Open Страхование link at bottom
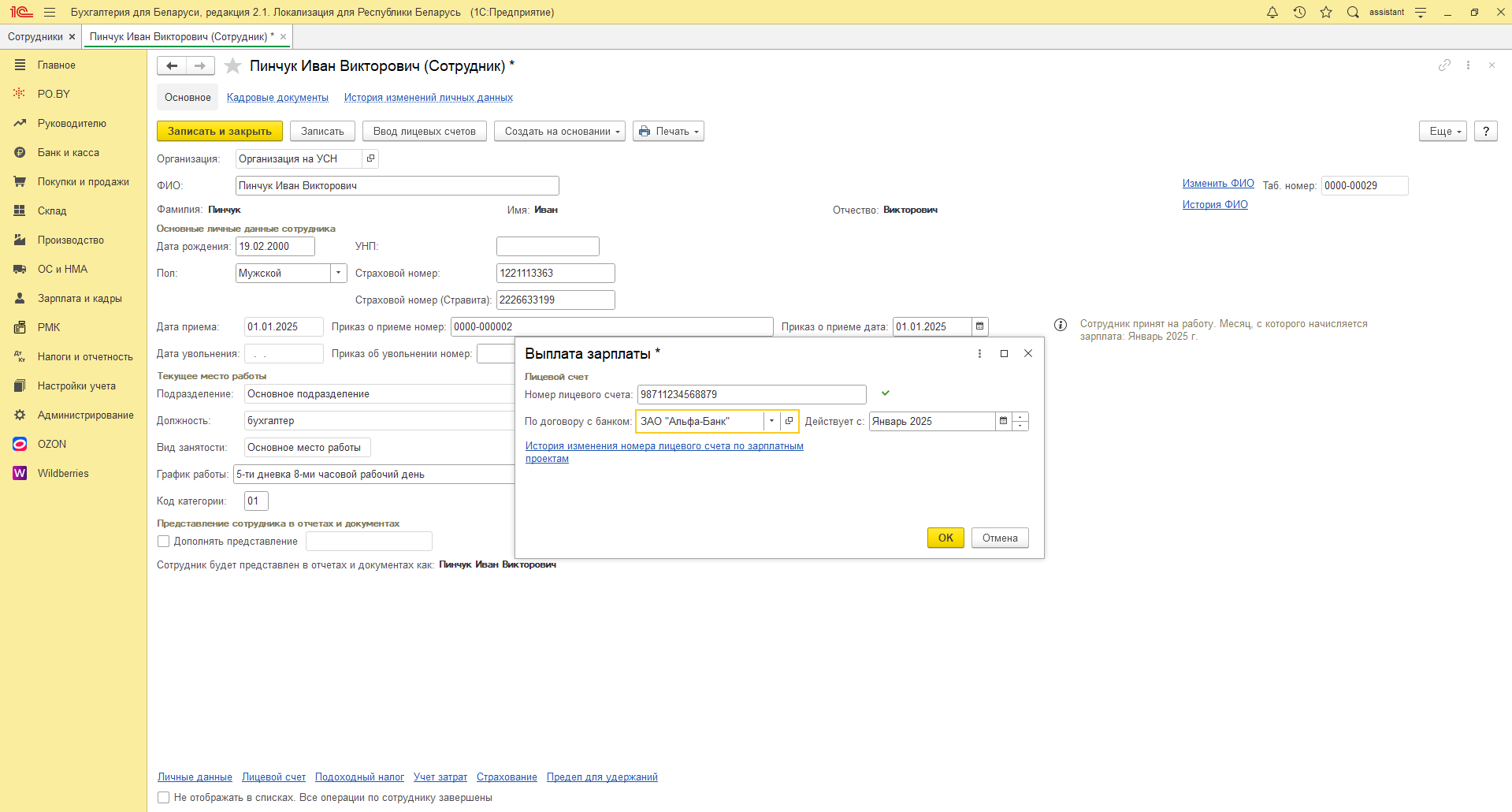 pyautogui.click(x=507, y=777)
